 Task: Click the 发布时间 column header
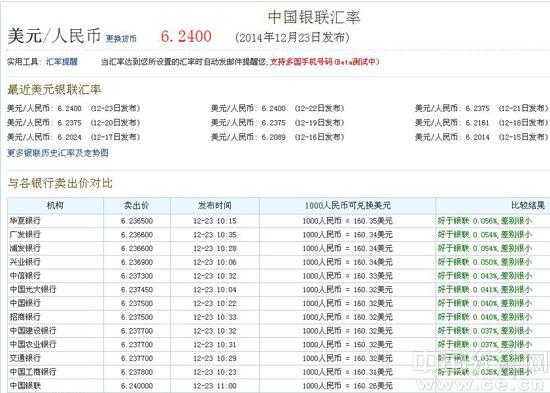(x=215, y=206)
